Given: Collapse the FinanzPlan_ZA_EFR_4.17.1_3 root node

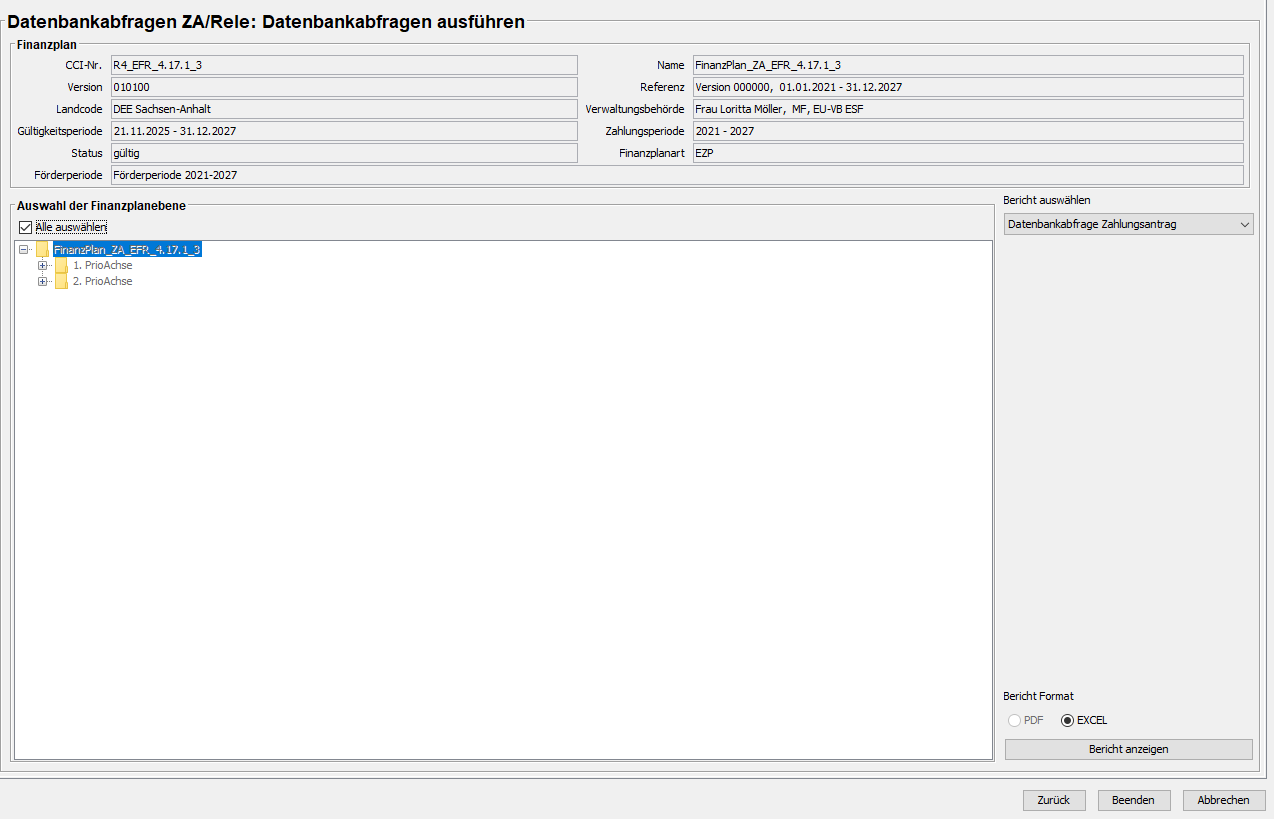Looking at the screenshot, I should coord(24,250).
